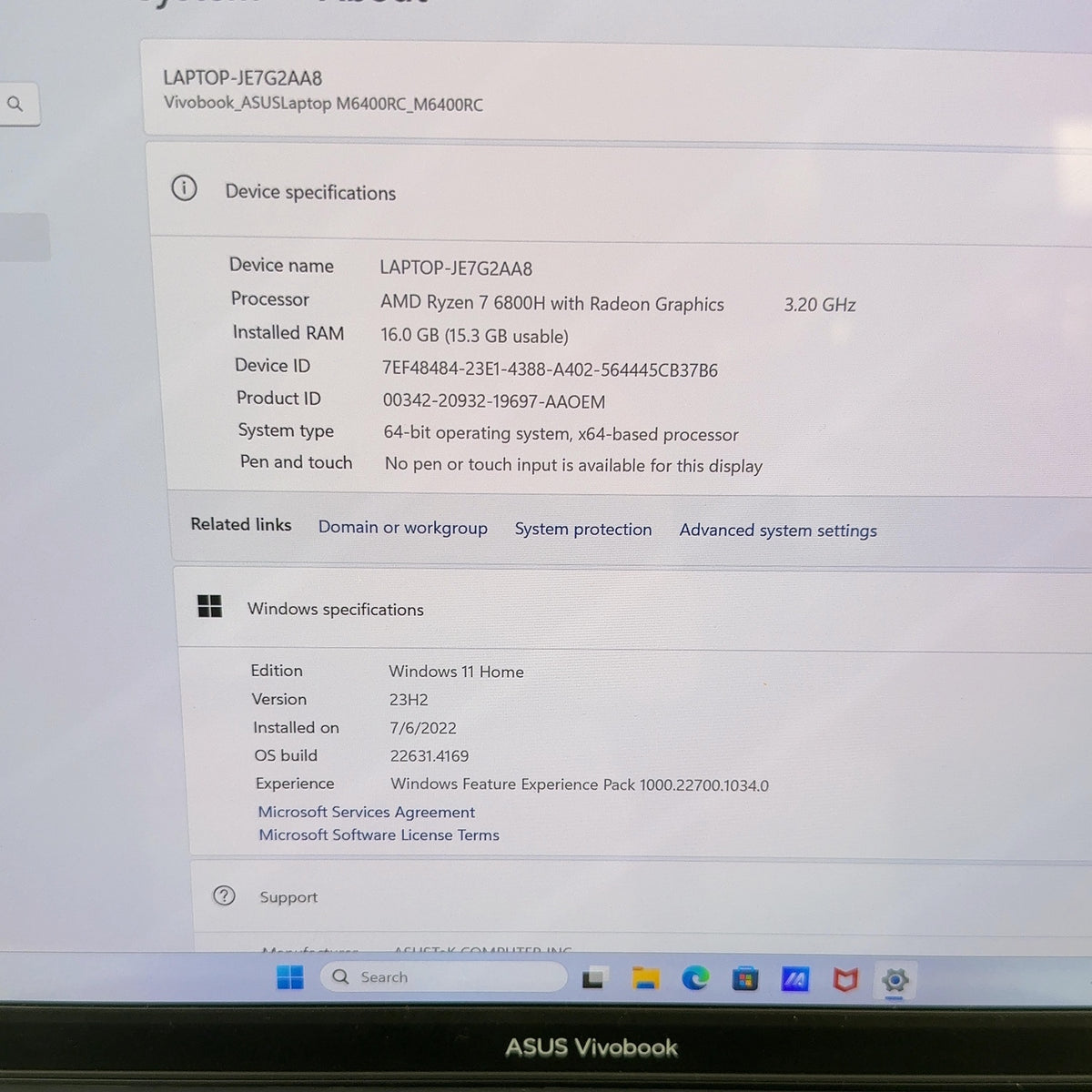Viewport: 1092px width, 1092px height.
Task: Click the installed on date 7/6/2022
Action: [x=423, y=728]
